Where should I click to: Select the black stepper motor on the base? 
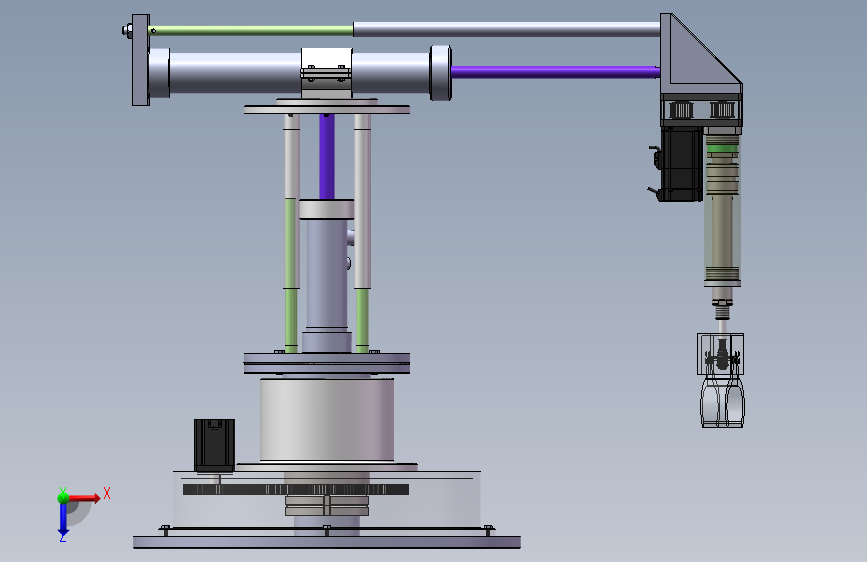coord(214,445)
